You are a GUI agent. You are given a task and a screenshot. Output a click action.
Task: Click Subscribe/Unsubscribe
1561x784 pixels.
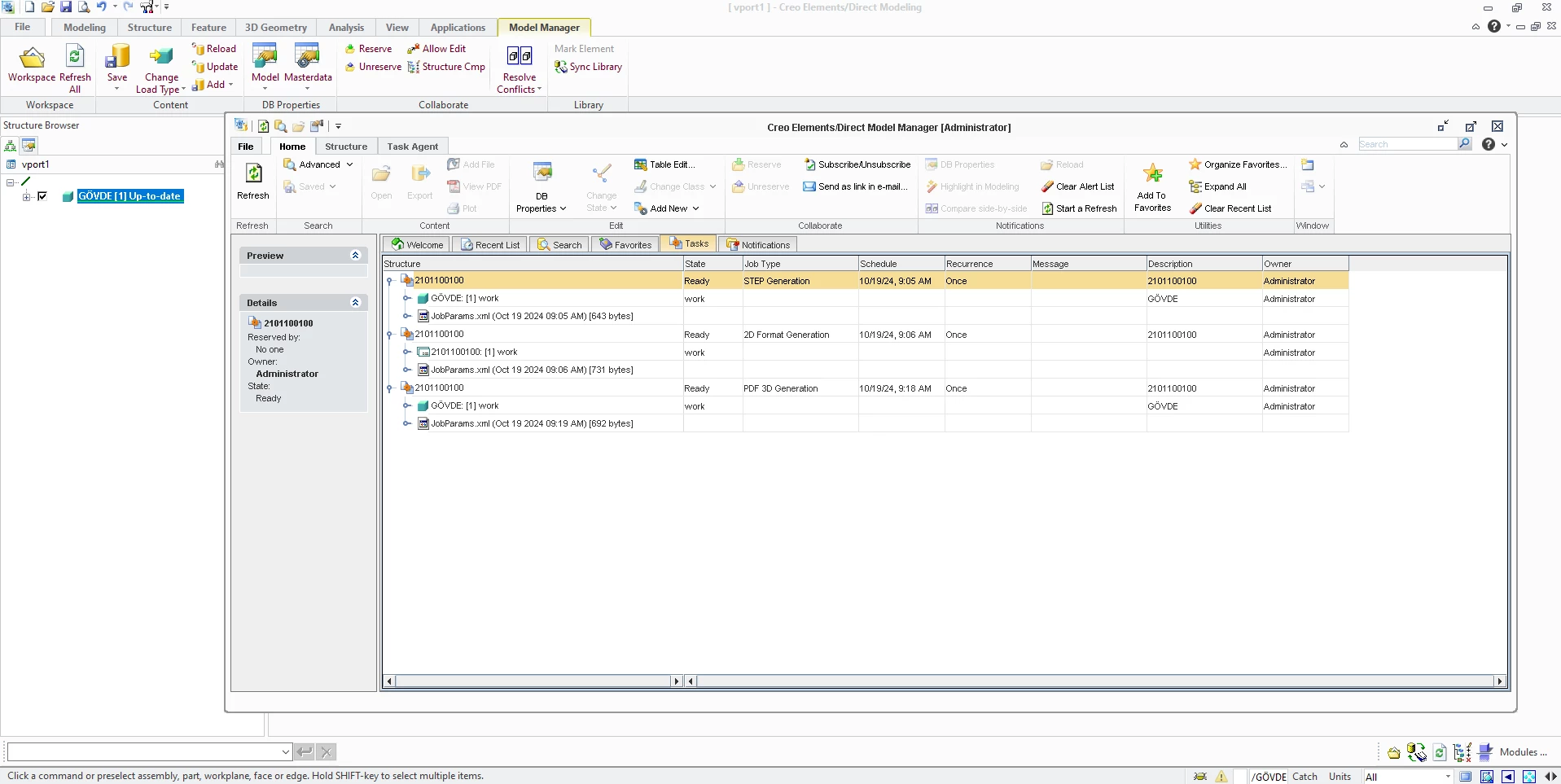click(857, 164)
